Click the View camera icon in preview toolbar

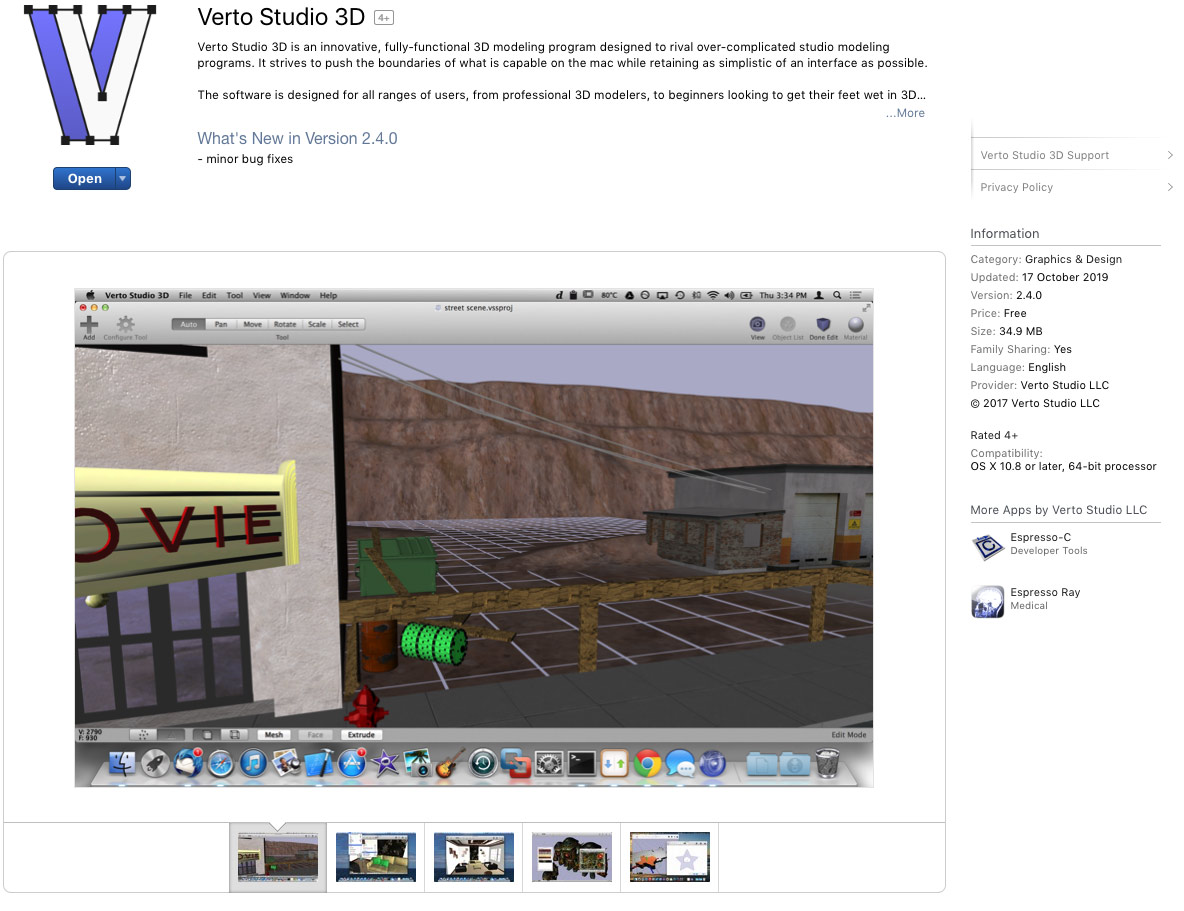pyautogui.click(x=757, y=324)
